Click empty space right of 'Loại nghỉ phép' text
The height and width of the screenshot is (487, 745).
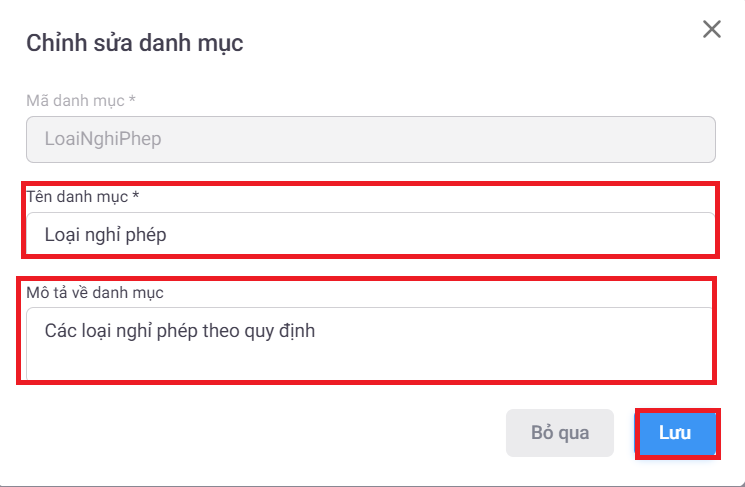[450, 236]
